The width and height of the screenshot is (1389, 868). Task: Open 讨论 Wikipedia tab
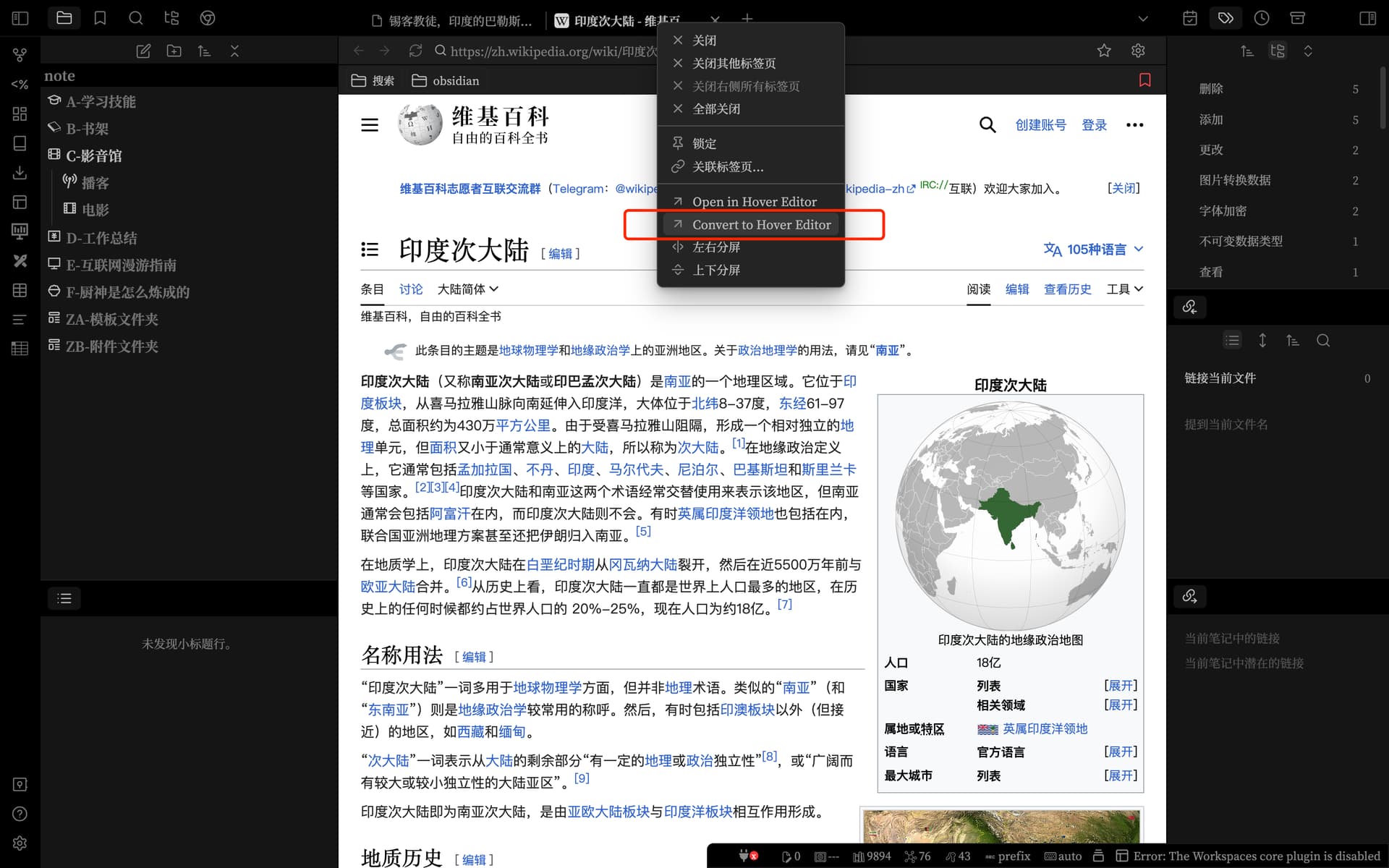(411, 289)
